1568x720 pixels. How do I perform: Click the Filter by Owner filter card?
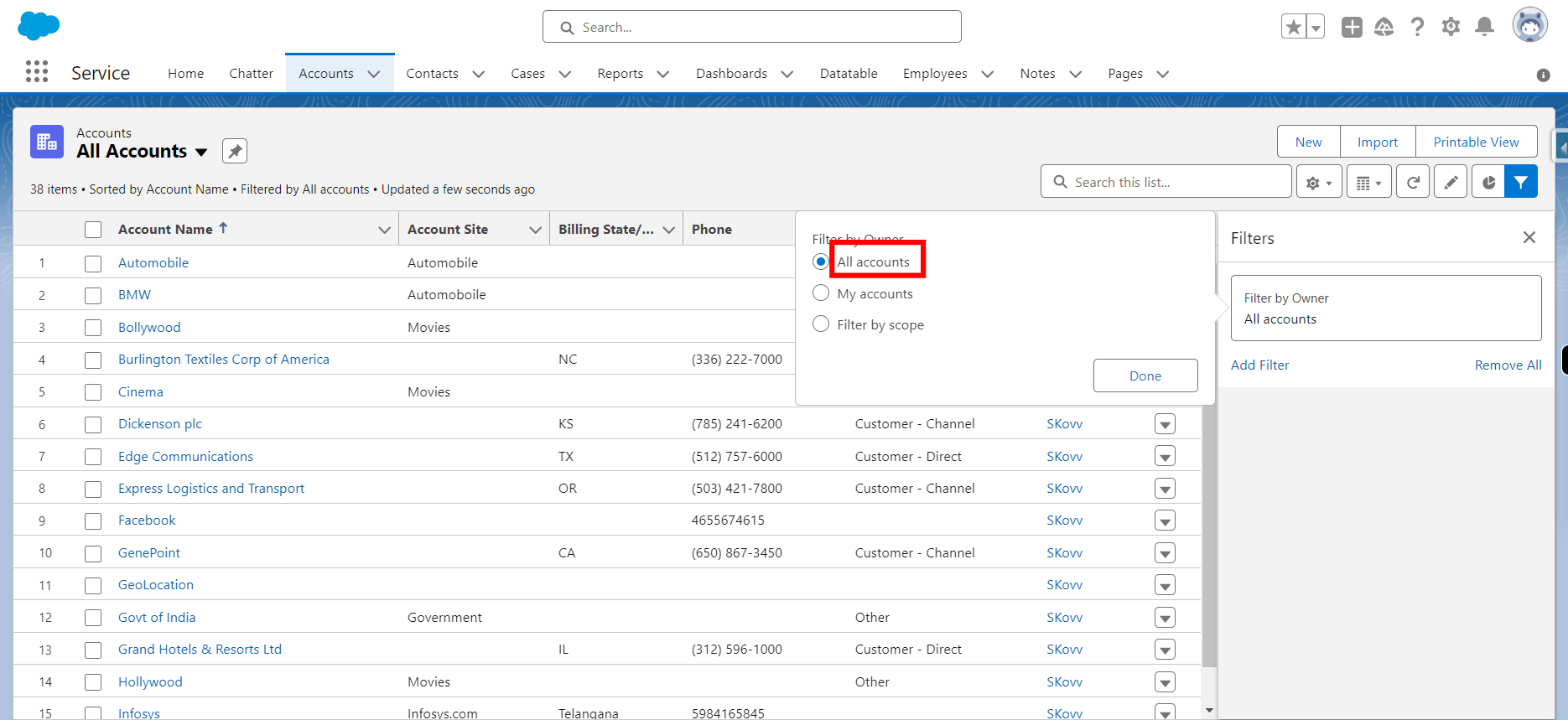[x=1386, y=308]
